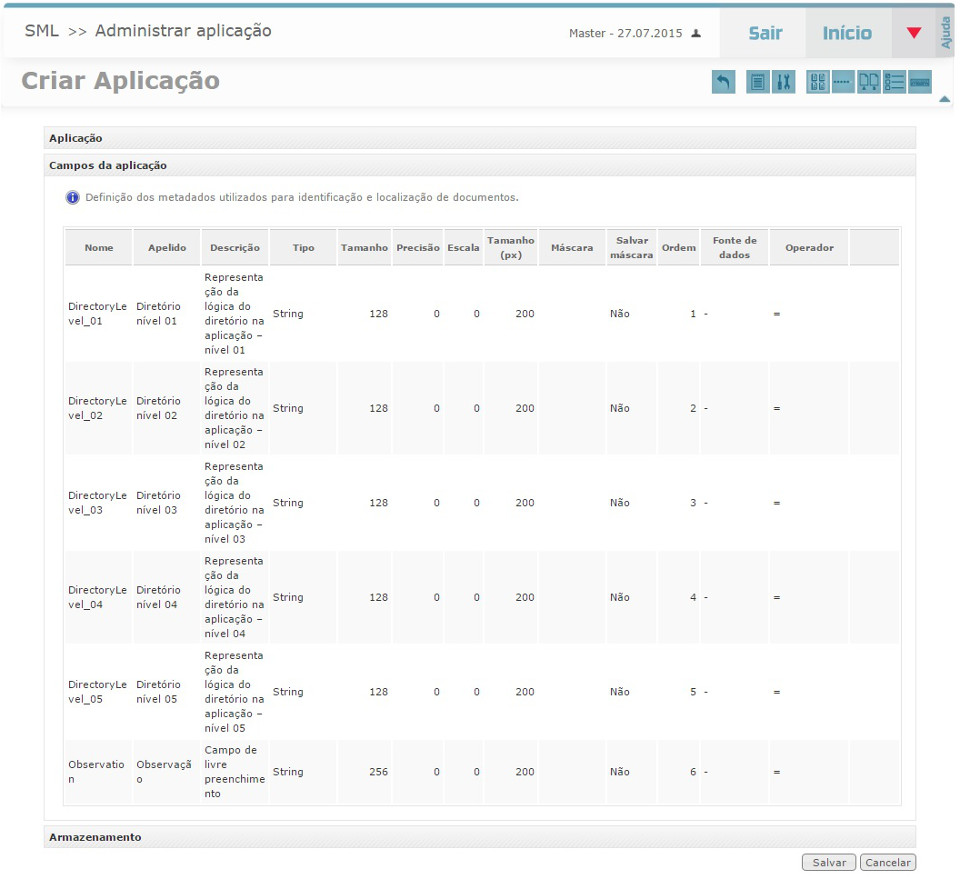Click the back arrow toolbar icon
Image resolution: width=960 pixels, height=879 pixels.
723,82
